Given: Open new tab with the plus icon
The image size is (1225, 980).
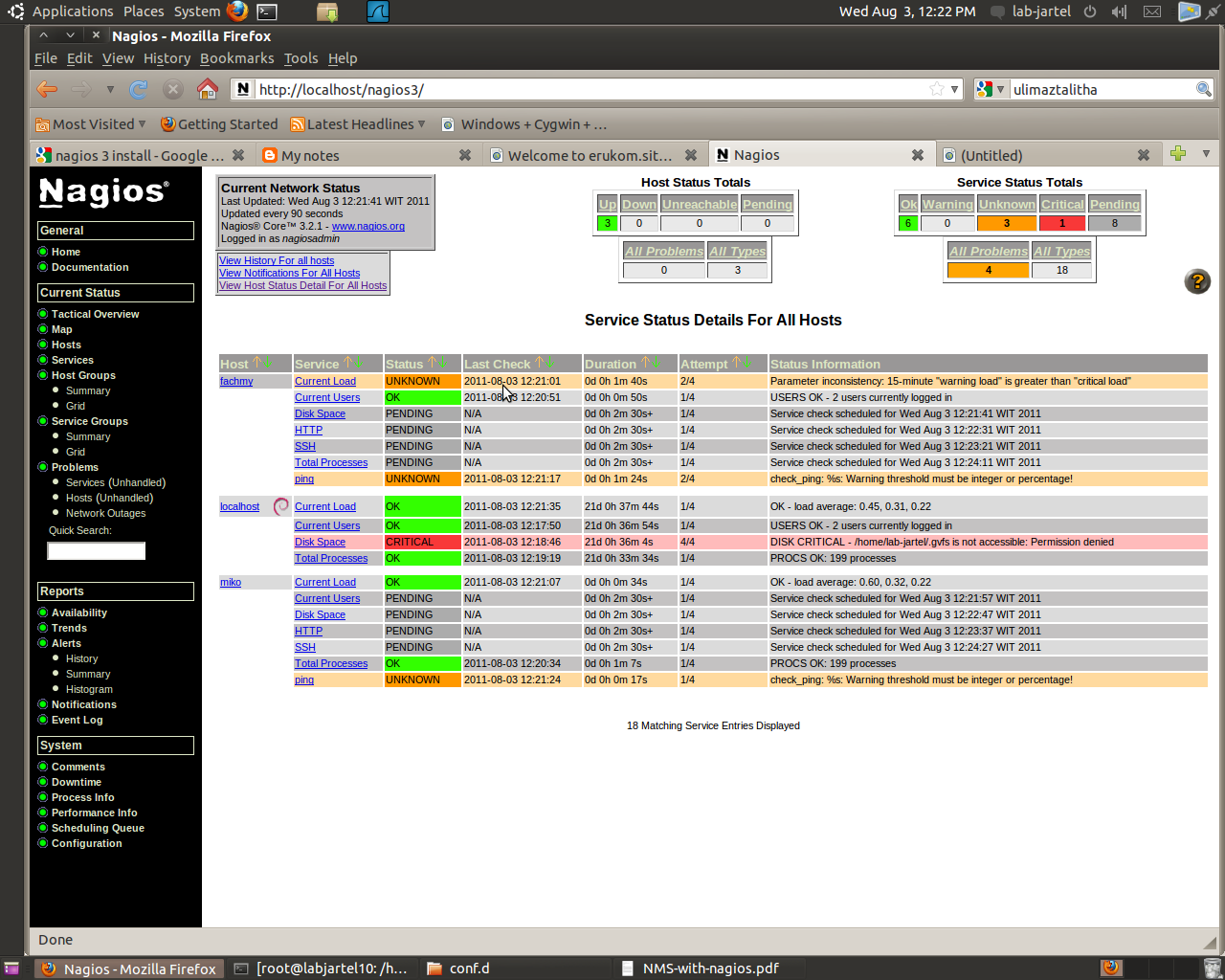Looking at the screenshot, I should click(1178, 153).
